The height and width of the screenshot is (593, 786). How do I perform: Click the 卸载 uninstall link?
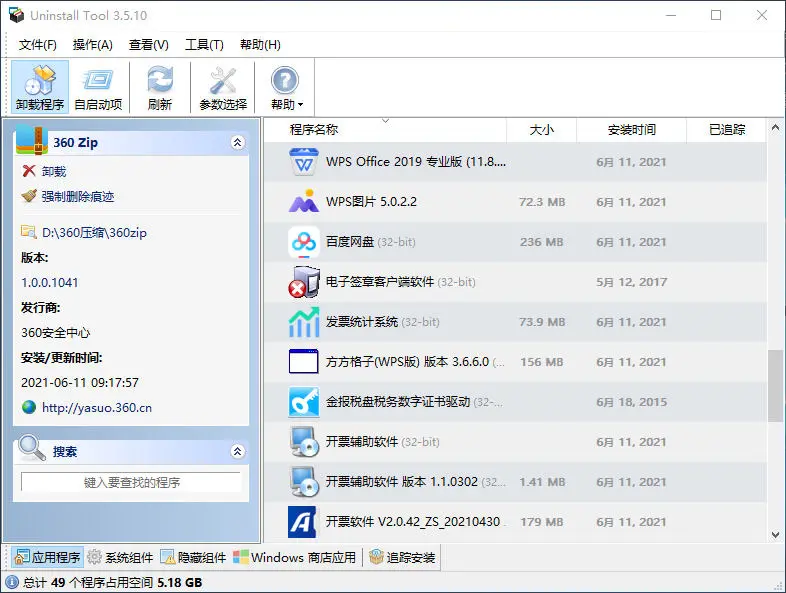54,171
